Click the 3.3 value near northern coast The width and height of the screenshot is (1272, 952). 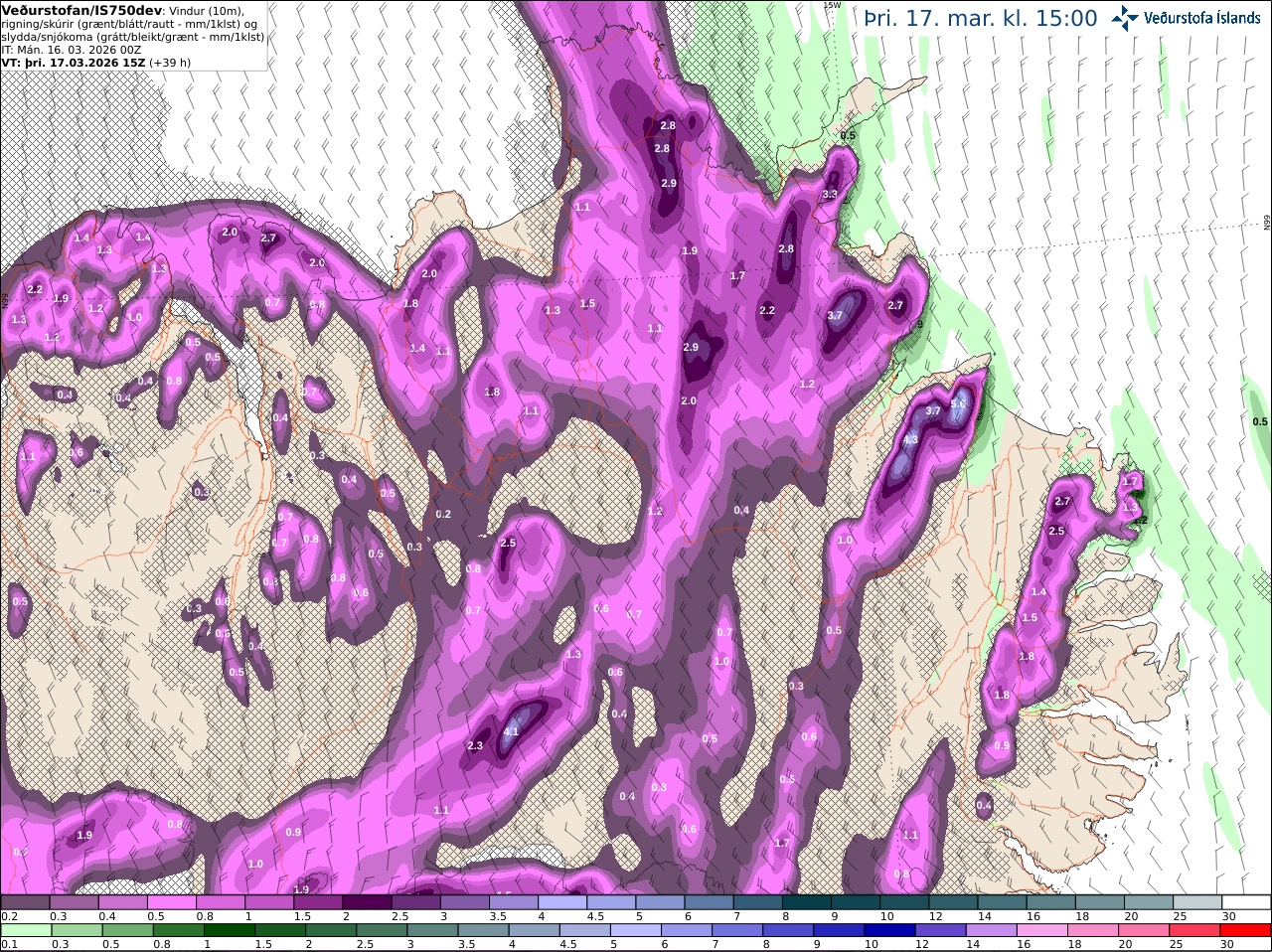[x=830, y=195]
